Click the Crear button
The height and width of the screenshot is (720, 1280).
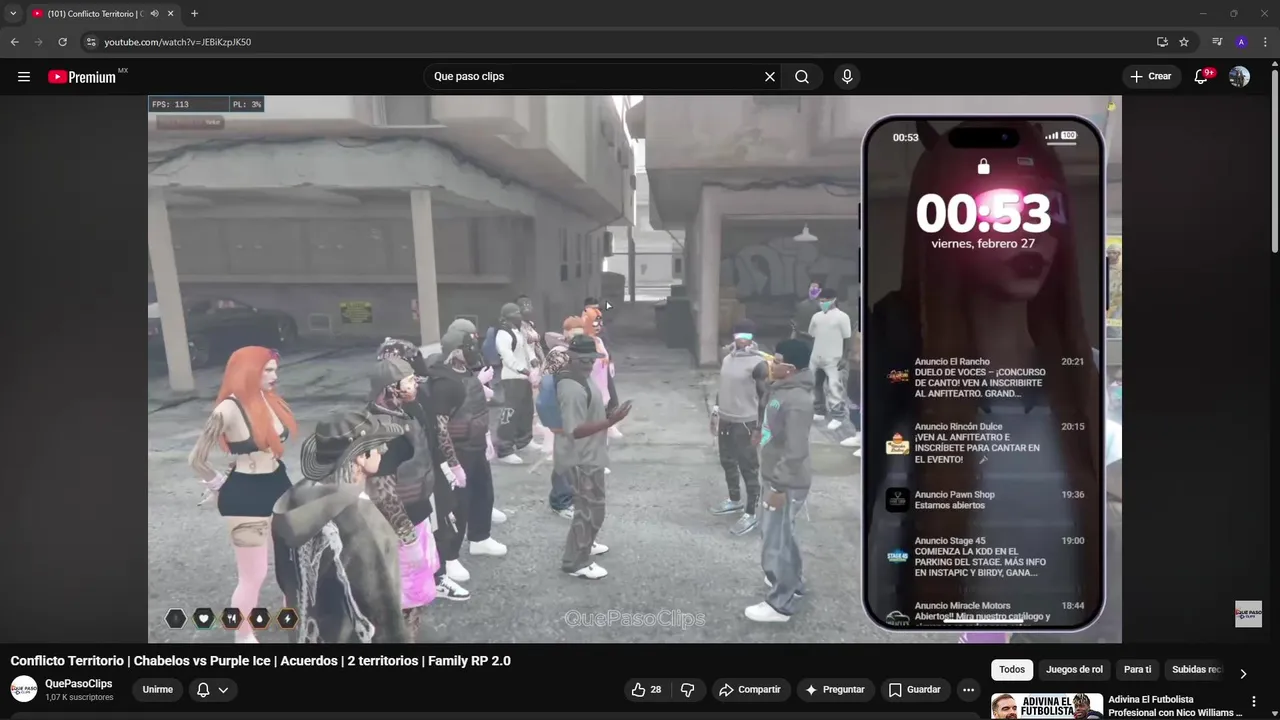[x=1150, y=77]
